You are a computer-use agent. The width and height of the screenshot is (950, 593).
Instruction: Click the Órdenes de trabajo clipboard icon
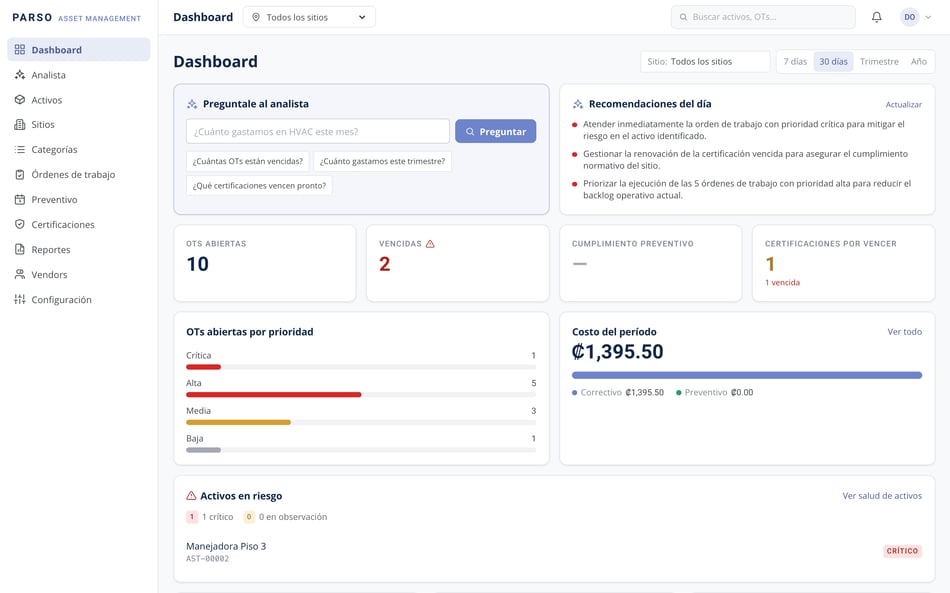20,174
